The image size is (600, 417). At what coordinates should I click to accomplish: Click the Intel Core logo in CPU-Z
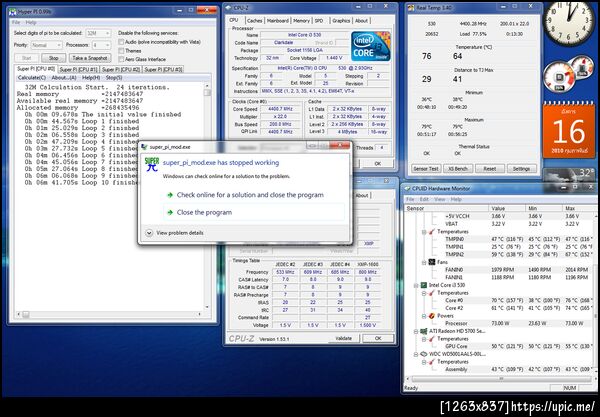pyautogui.click(x=370, y=47)
